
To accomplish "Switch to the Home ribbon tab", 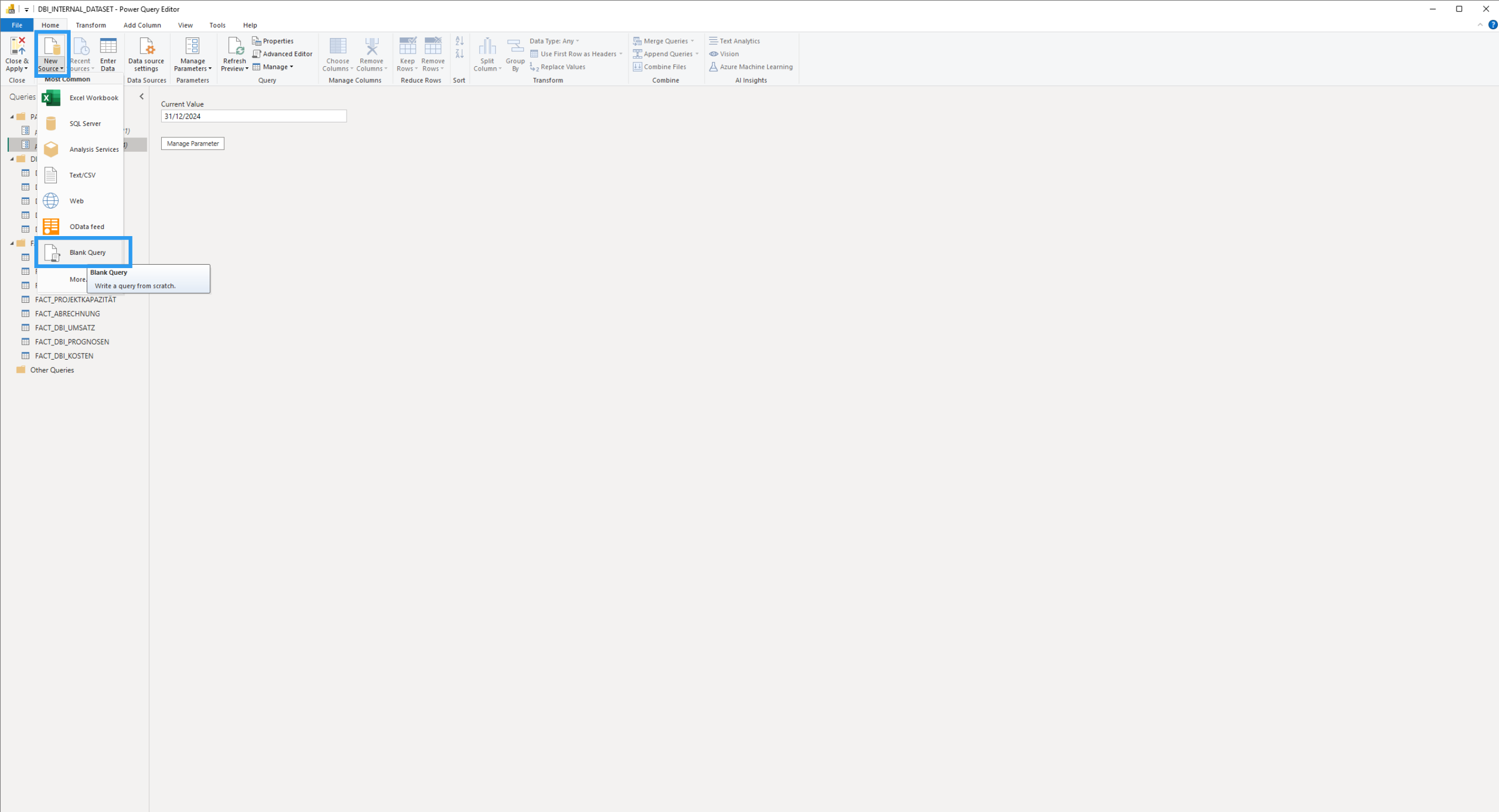I will pyautogui.click(x=50, y=25).
